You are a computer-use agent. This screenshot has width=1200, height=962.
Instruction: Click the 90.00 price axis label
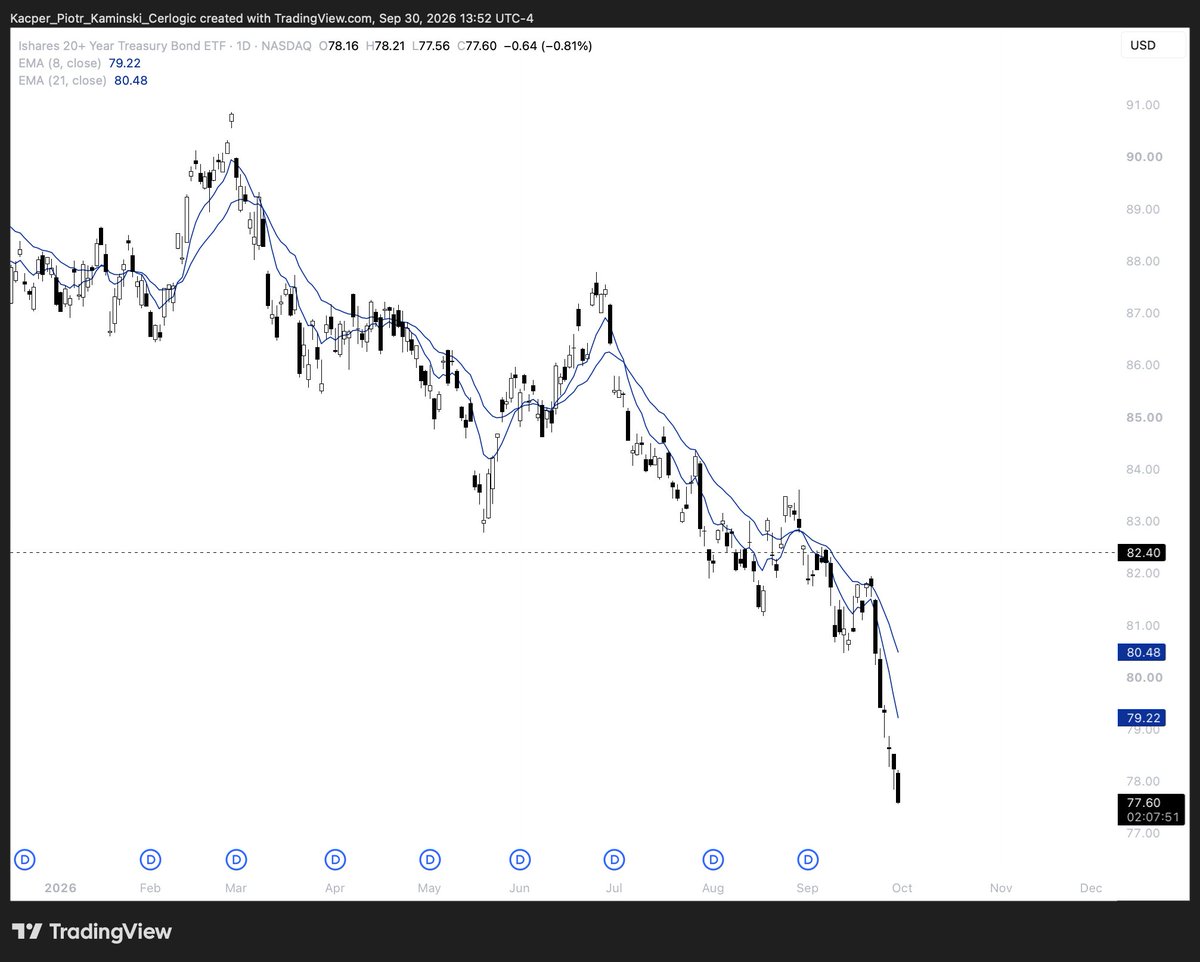1143,157
